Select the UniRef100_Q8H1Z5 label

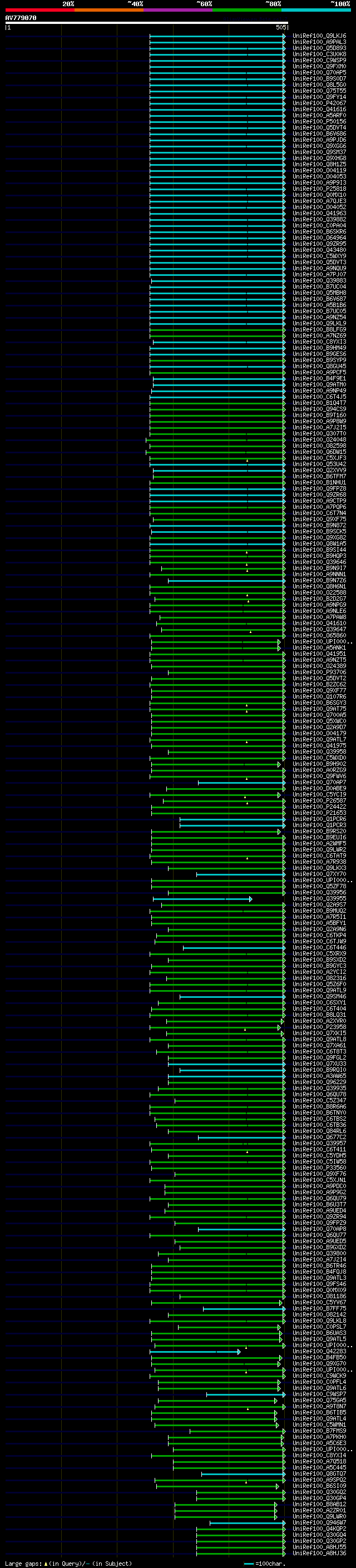[319, 164]
